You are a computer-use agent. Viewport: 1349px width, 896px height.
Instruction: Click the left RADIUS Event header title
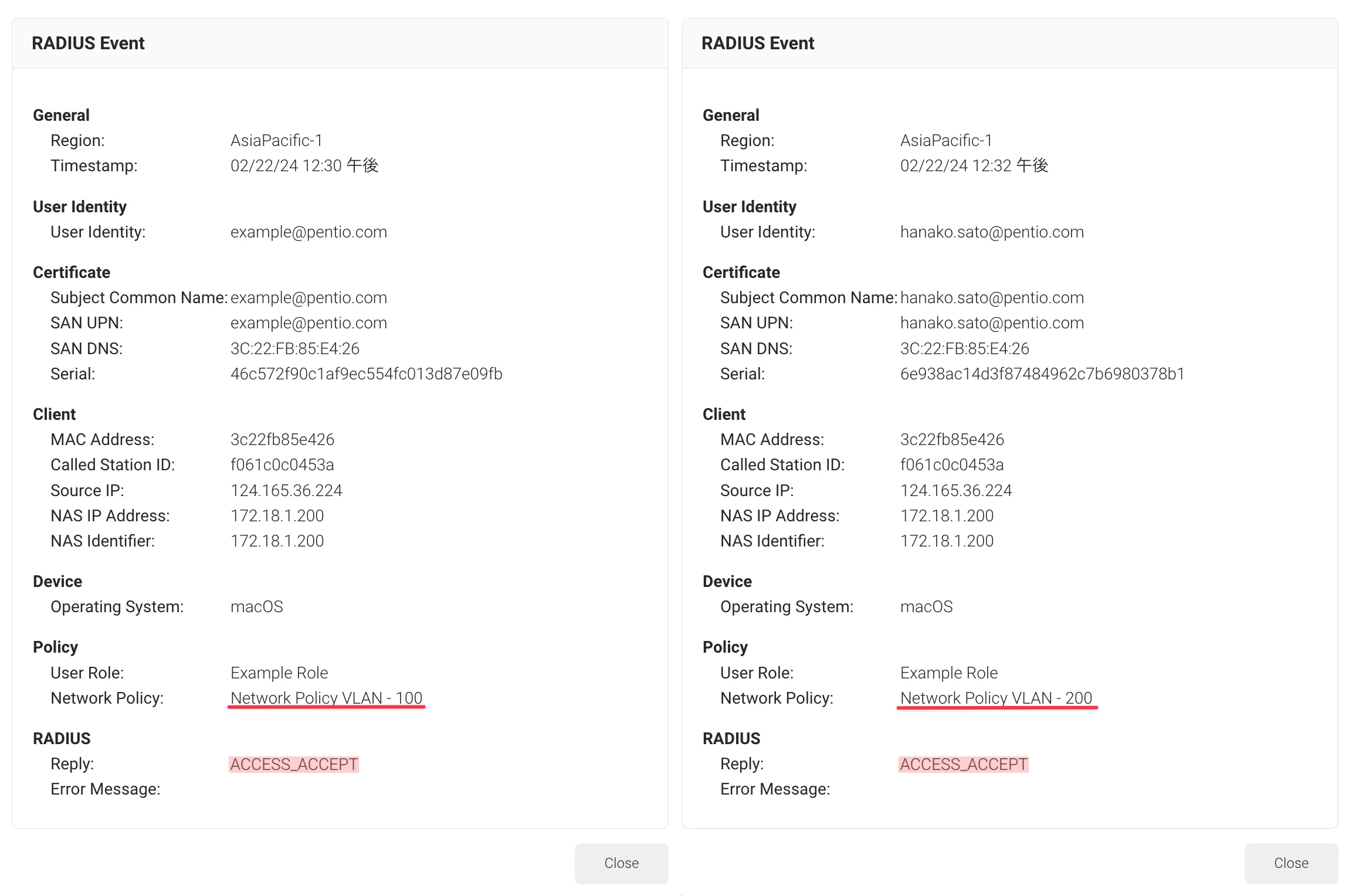88,43
